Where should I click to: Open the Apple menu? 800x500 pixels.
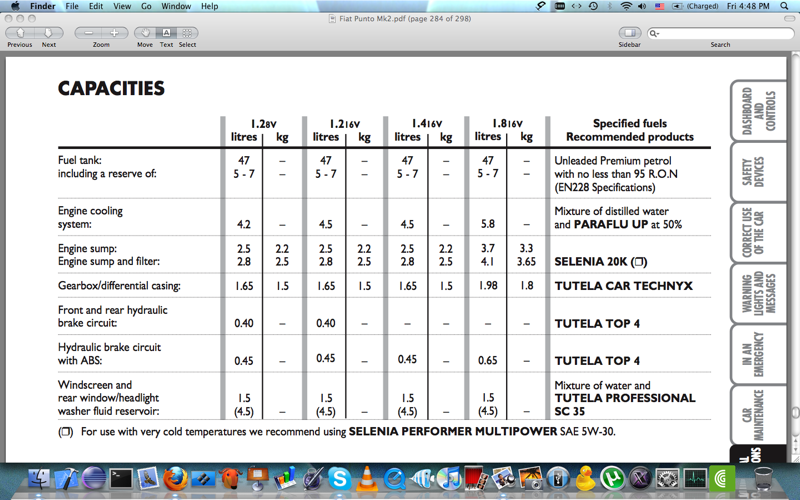click(x=15, y=6)
